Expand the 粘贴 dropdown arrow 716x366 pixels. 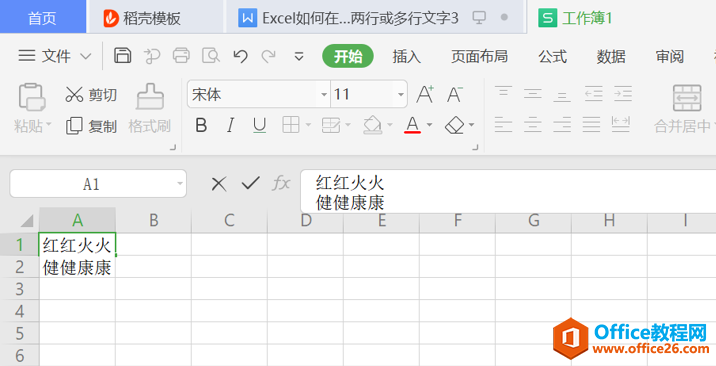point(48,124)
